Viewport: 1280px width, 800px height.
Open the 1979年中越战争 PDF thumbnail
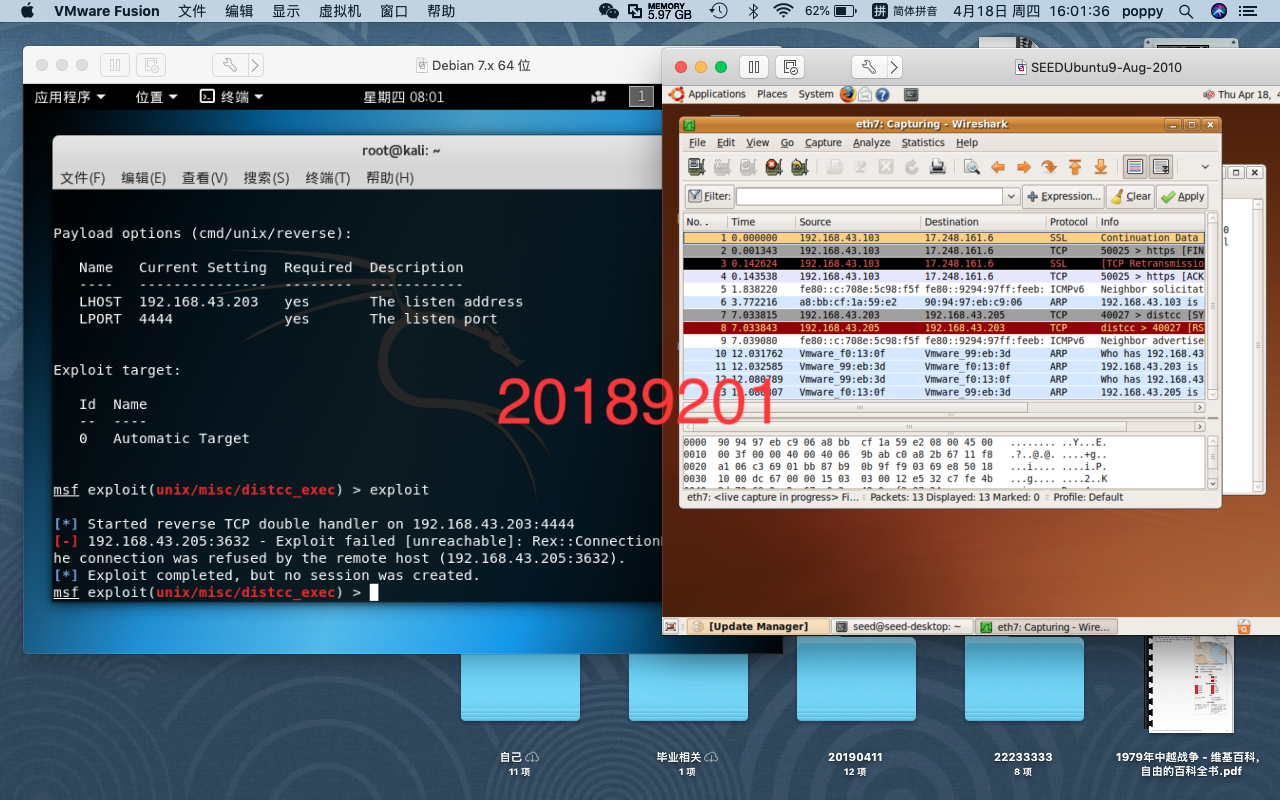pyautogui.click(x=1189, y=685)
